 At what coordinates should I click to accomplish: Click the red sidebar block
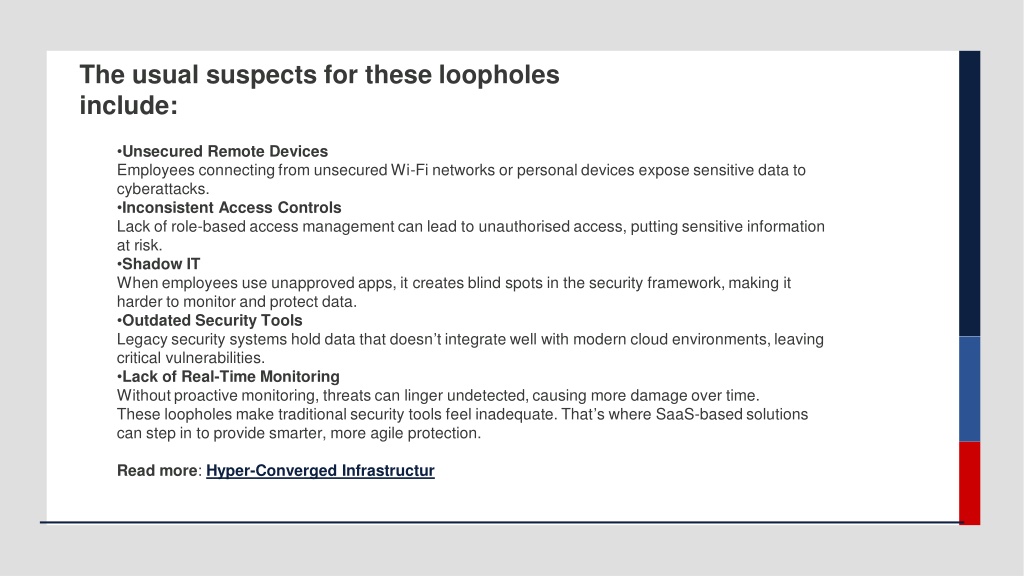pyautogui.click(x=969, y=483)
